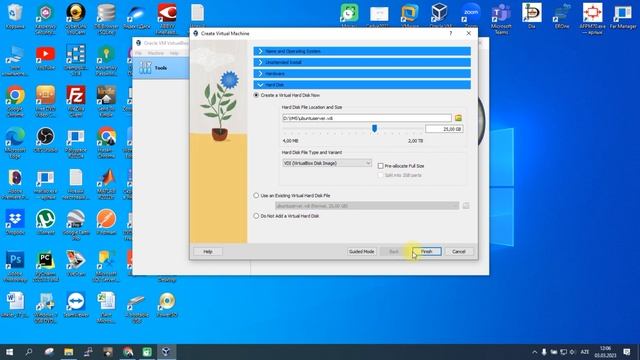Enable Pre-allocate Full Size checkbox
640x360 pixels.
pos(380,166)
